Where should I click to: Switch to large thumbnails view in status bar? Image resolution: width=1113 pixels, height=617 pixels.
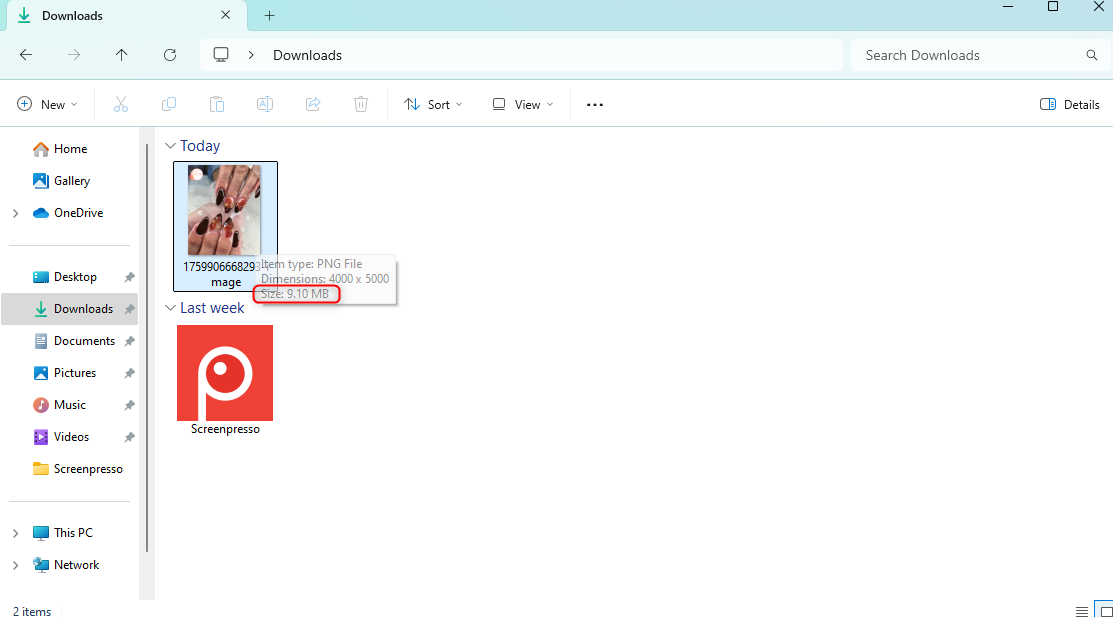point(1104,611)
